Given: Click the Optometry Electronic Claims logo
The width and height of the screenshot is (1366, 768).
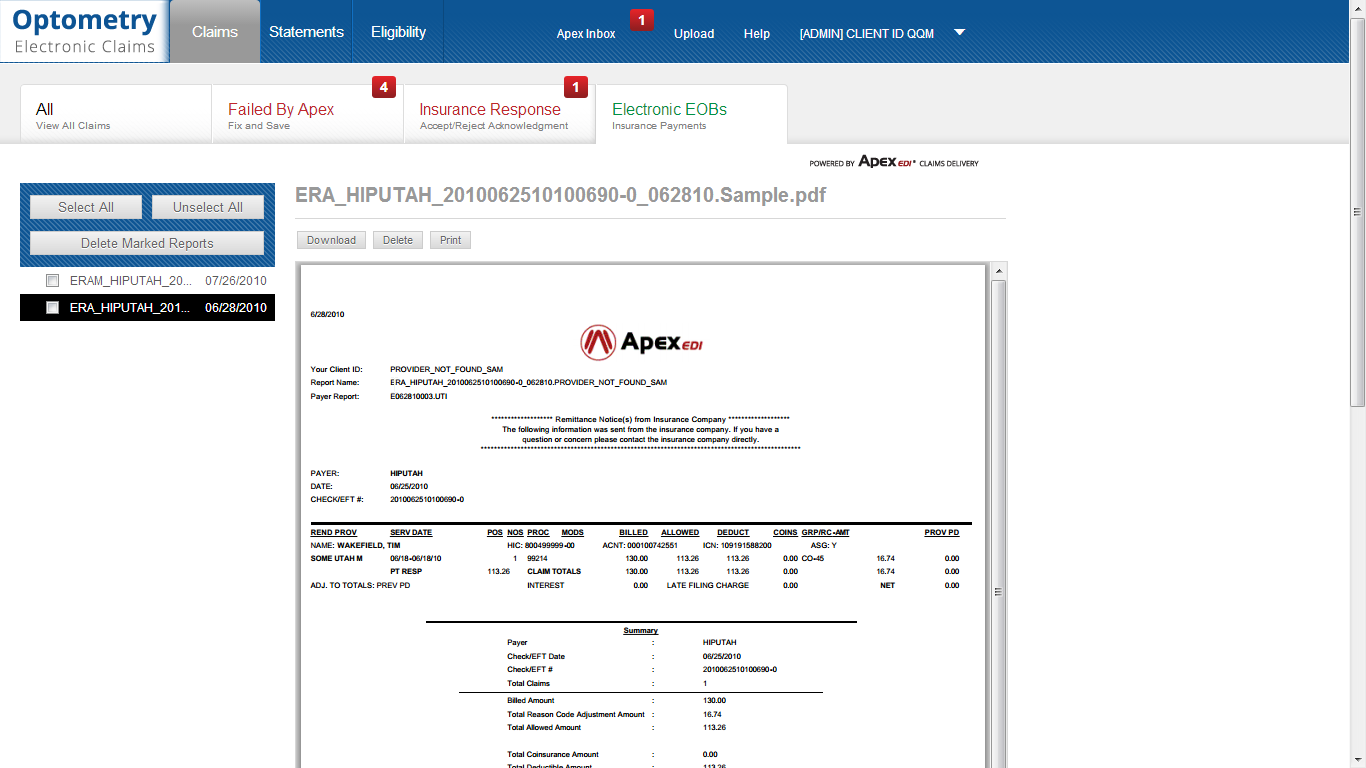Looking at the screenshot, I should (84, 31).
